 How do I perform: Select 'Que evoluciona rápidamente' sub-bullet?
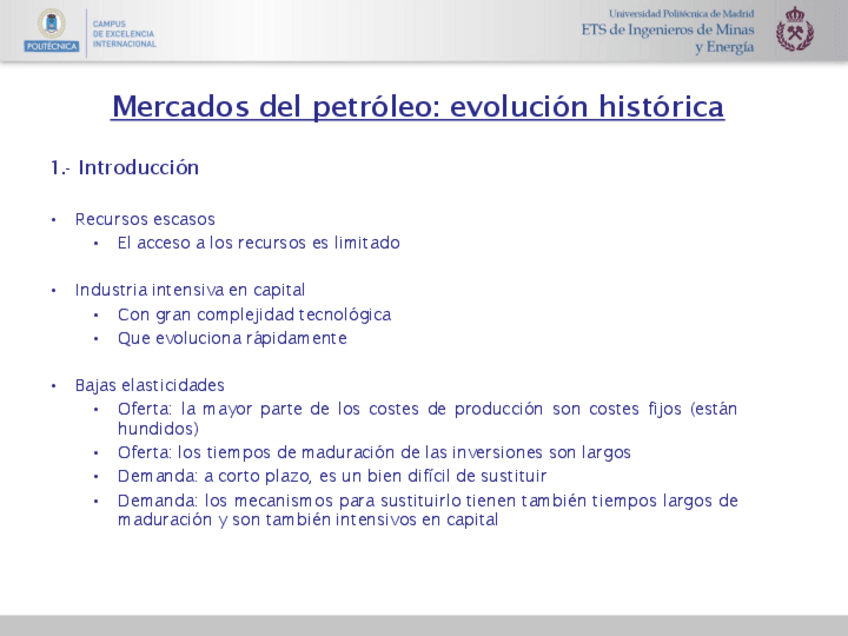232,339
